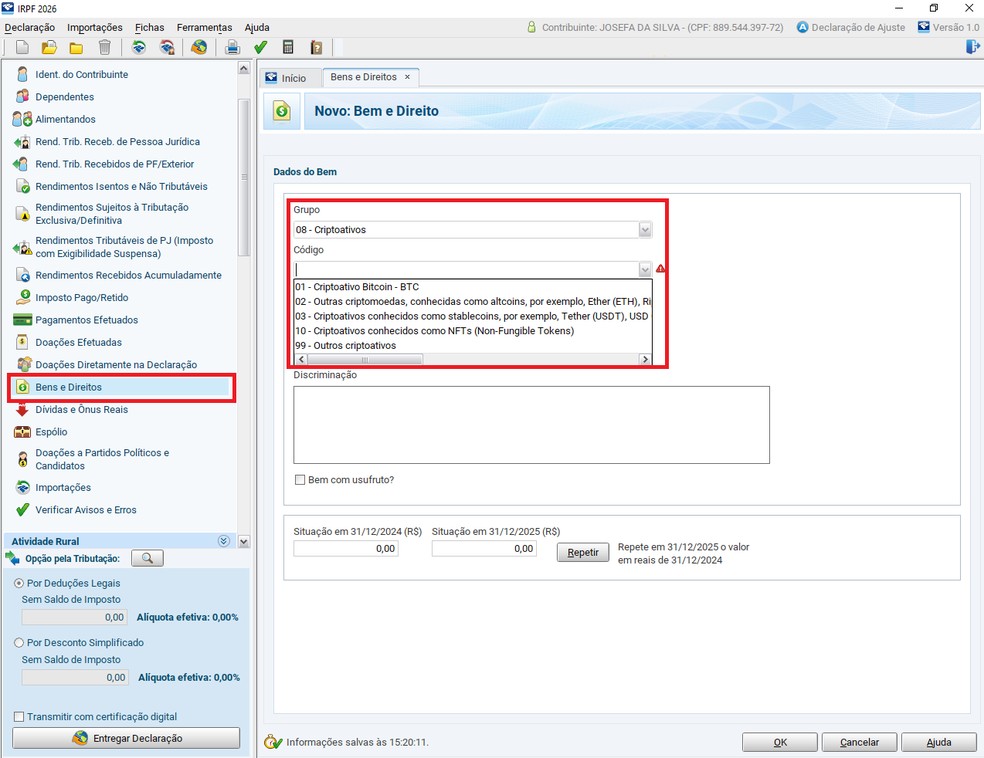This screenshot has width=984, height=758.
Task: Open Rend. Trib. Receb. de Pessoa Jurídica
Action: coord(117,142)
